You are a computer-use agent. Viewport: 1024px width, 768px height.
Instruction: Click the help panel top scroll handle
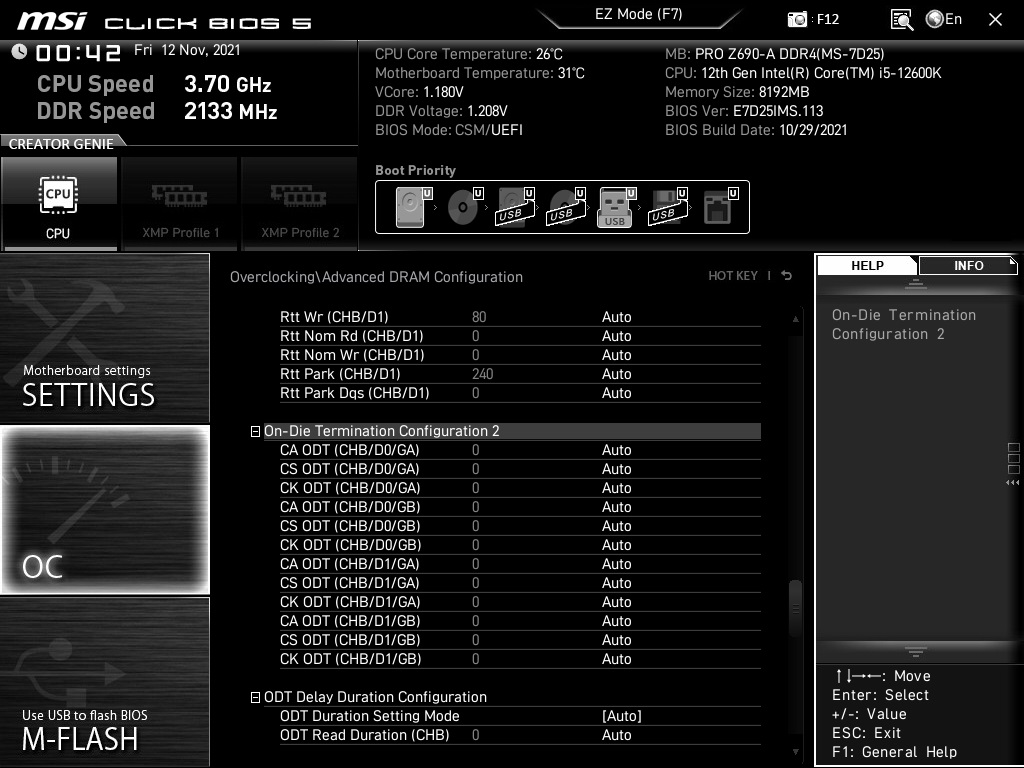point(916,284)
